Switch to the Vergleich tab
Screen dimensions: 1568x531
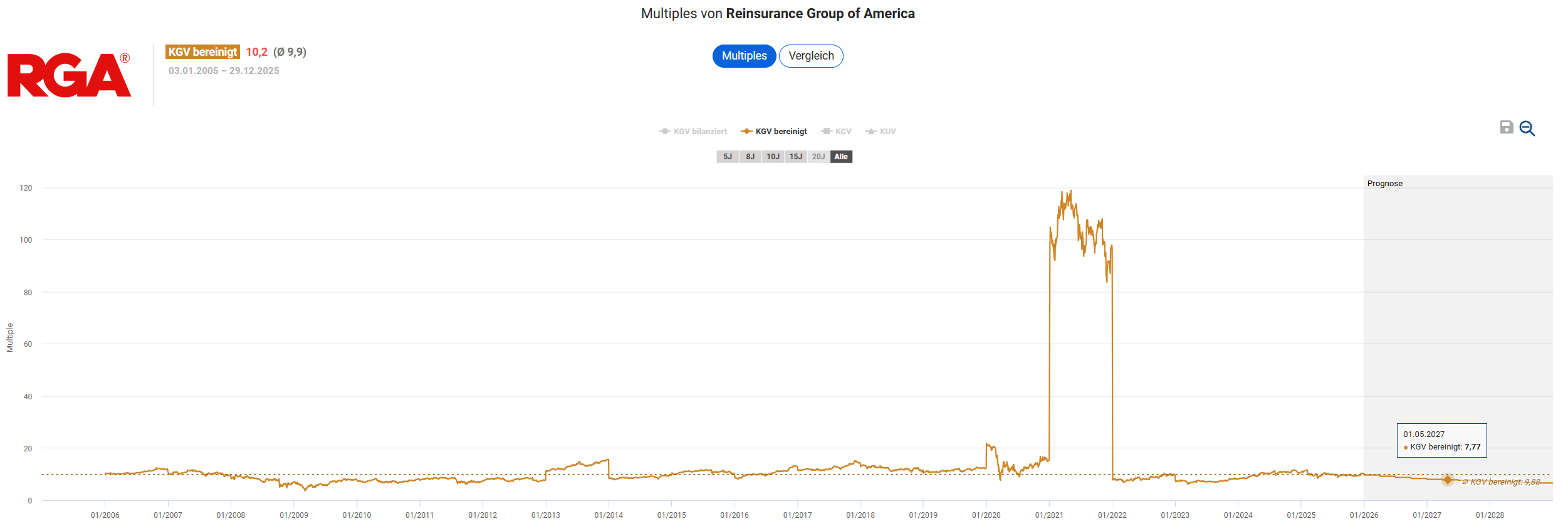point(811,56)
